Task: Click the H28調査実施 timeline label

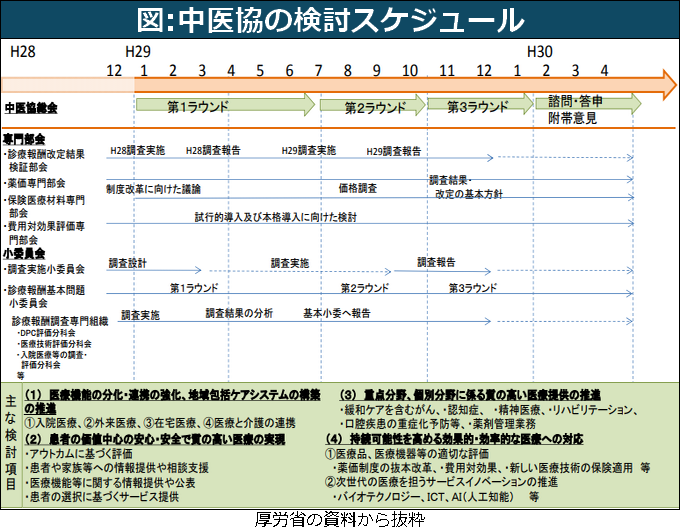Action: (x=137, y=150)
